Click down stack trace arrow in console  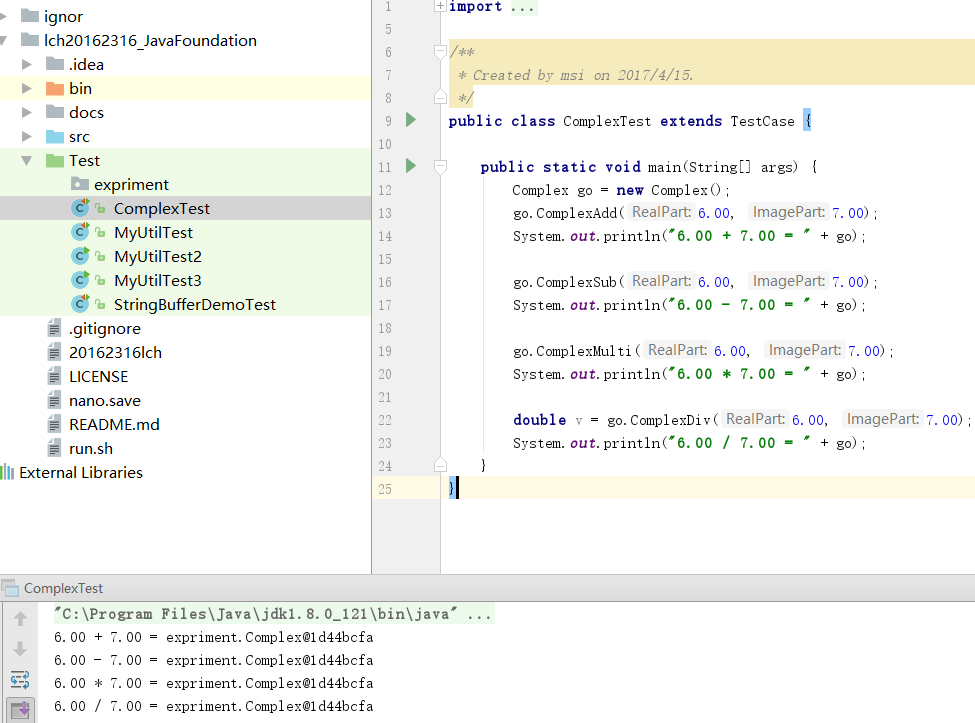point(20,648)
